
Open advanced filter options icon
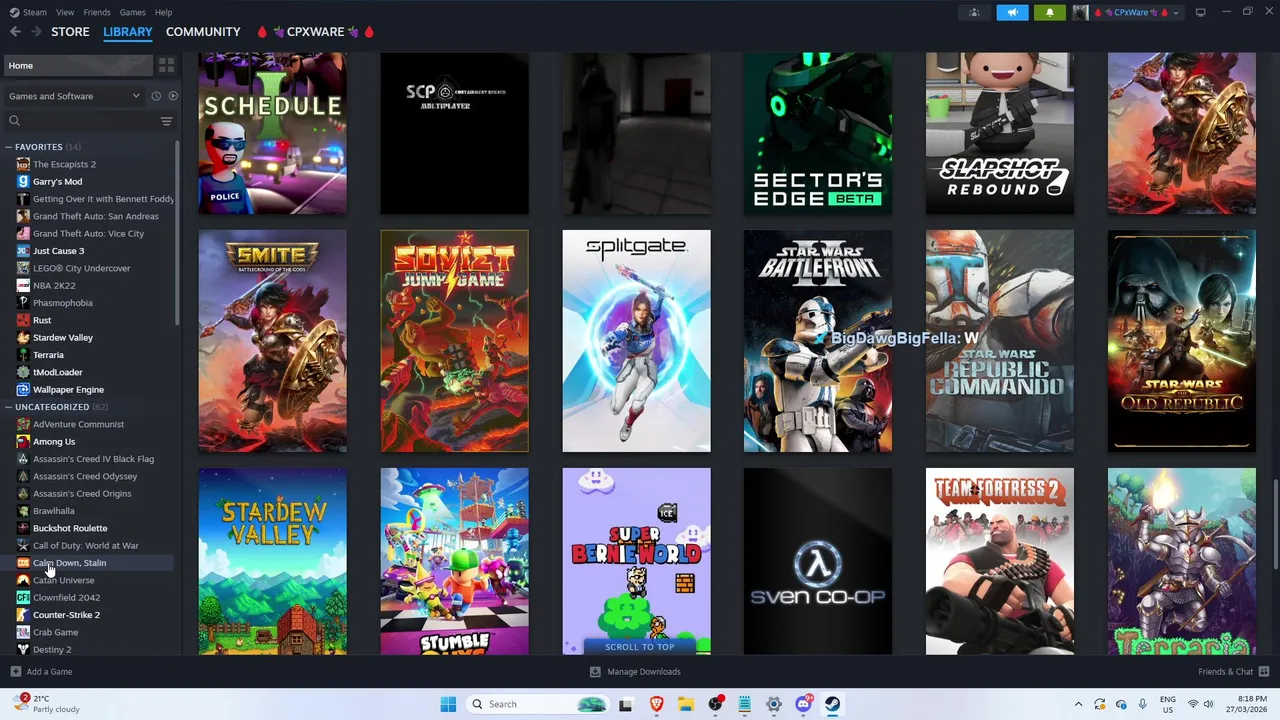point(166,121)
